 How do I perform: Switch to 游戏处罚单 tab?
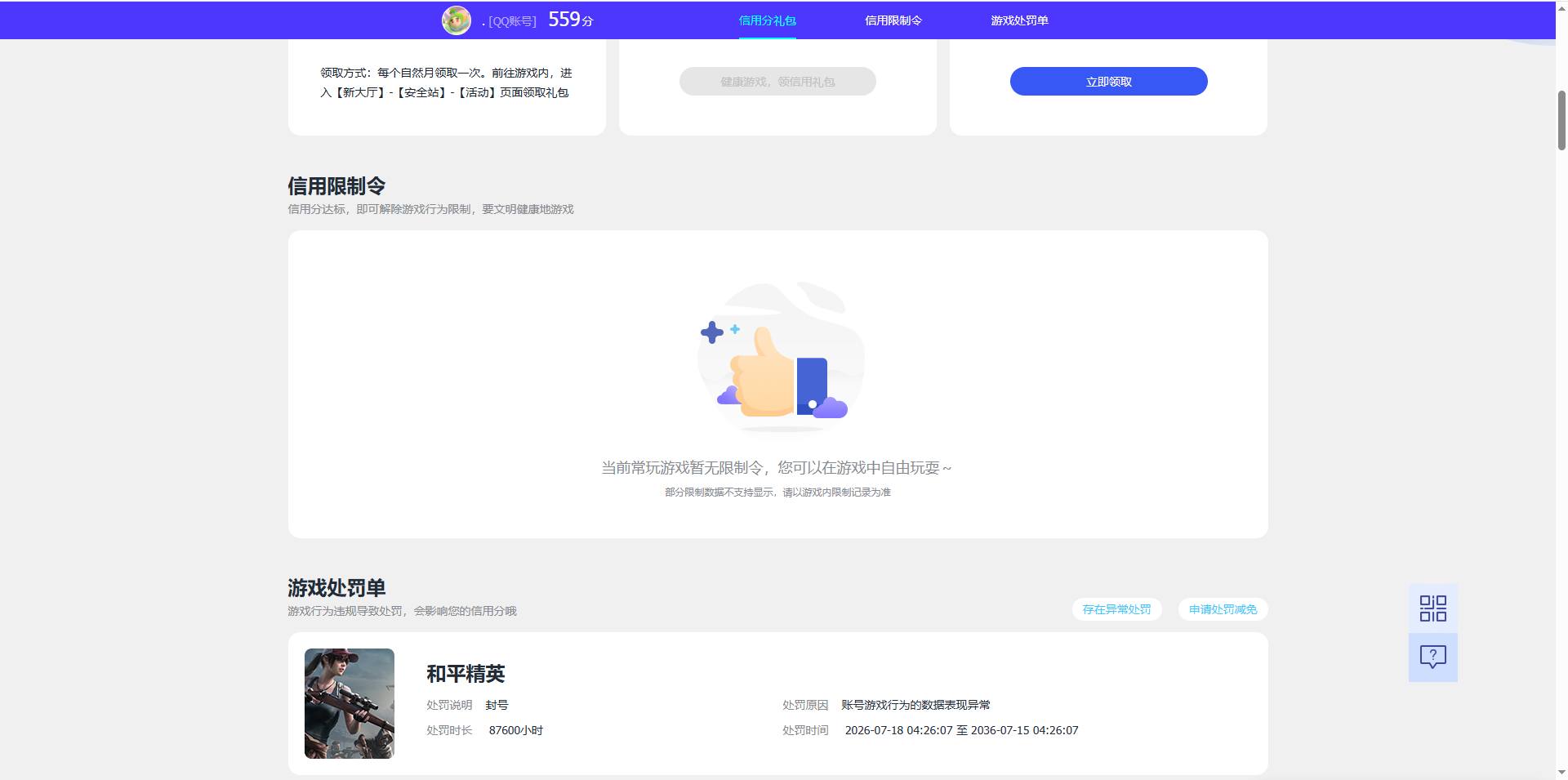tap(1019, 20)
